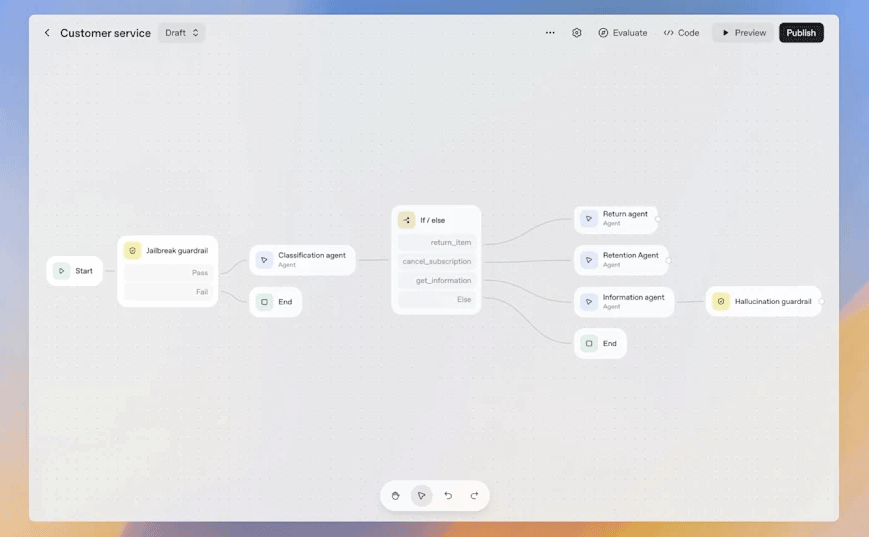Publish the workflow

click(801, 33)
